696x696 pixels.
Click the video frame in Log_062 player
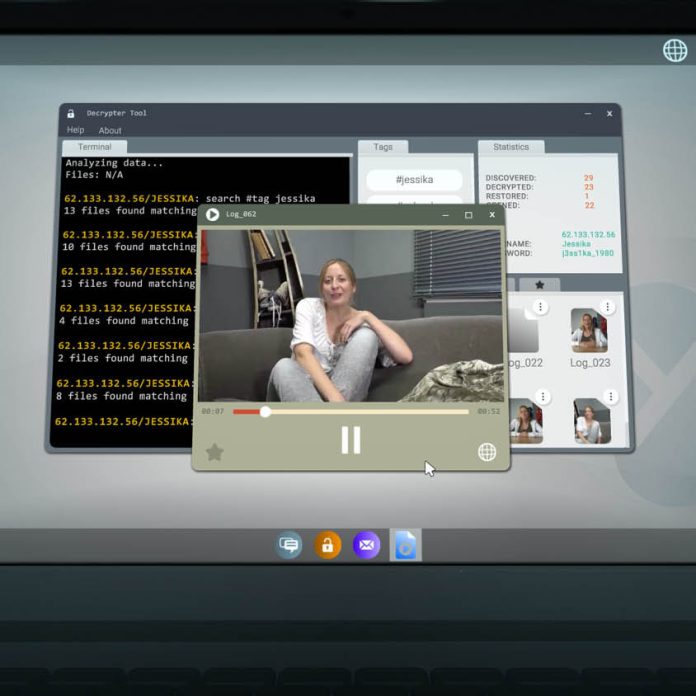point(351,316)
